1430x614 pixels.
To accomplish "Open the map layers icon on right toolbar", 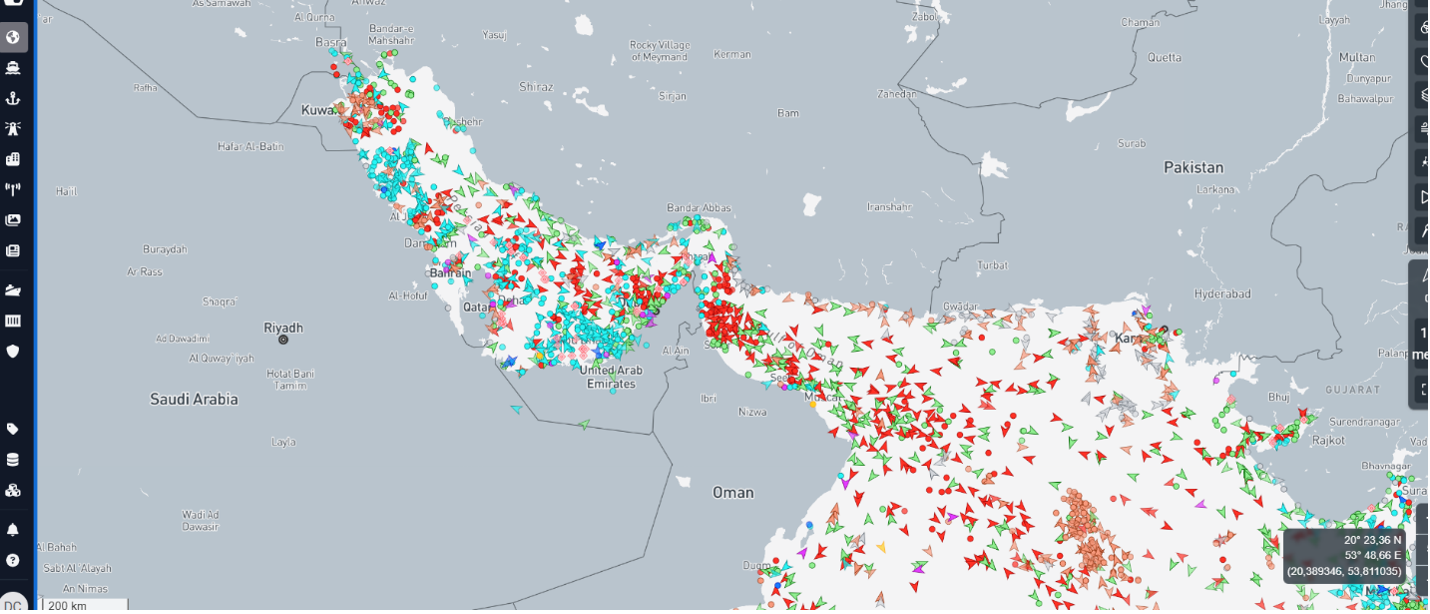I will 1423,95.
